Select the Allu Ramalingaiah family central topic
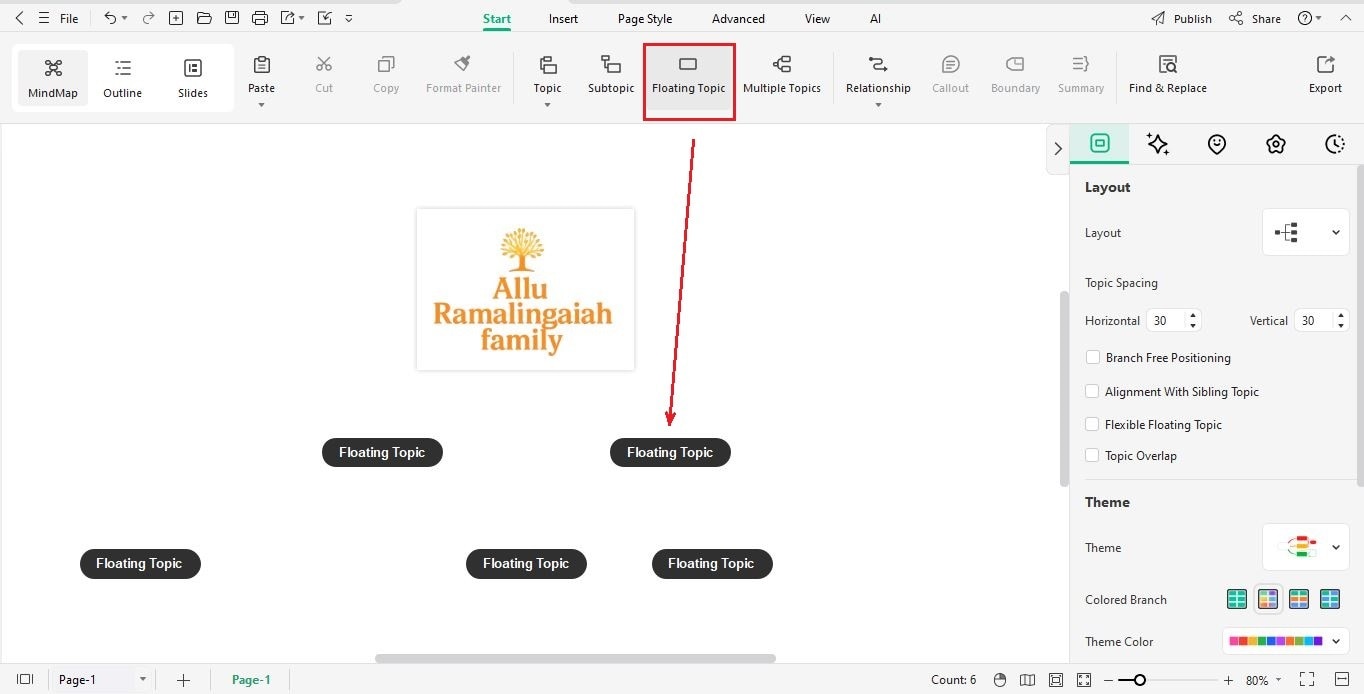Screen dimensions: 1364x694 tap(525, 289)
